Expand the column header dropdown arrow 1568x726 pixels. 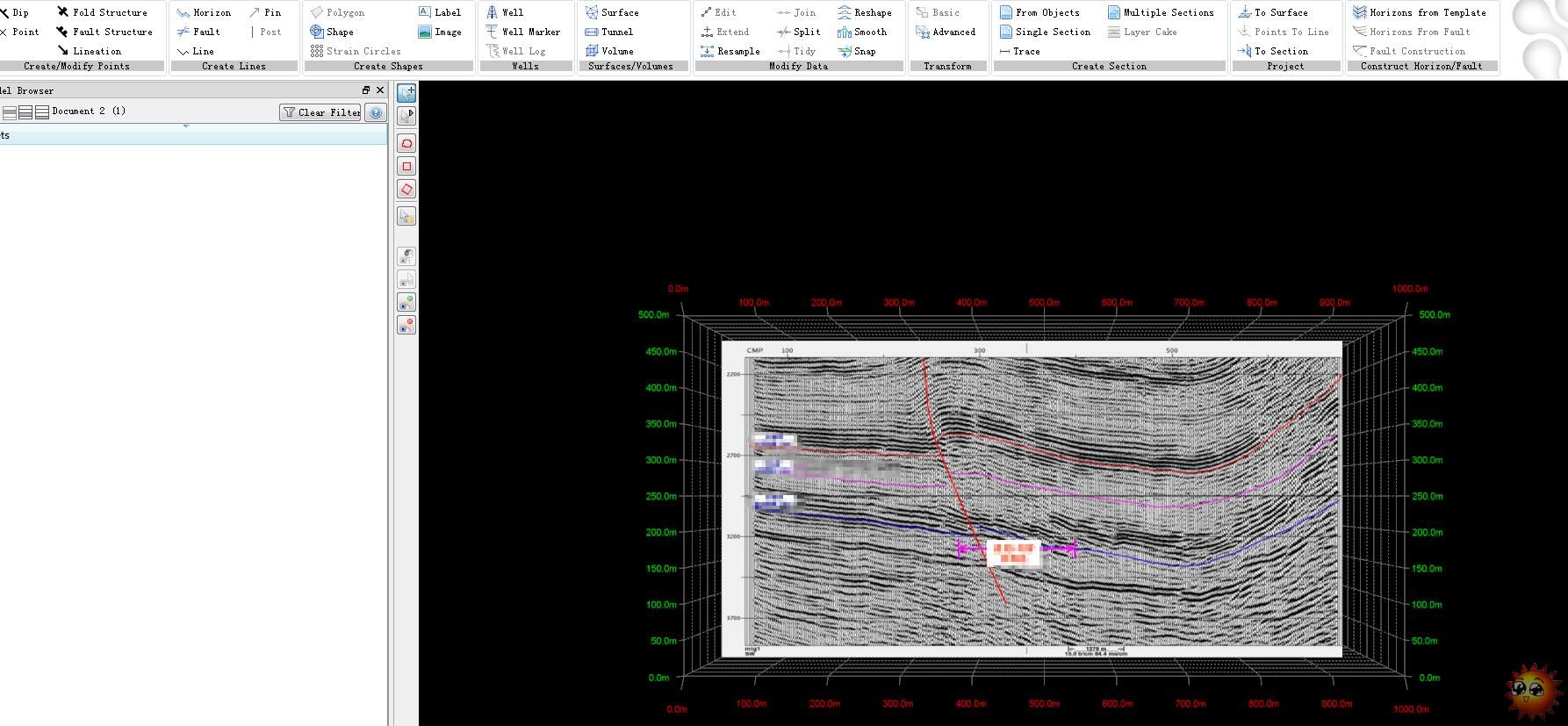(185, 126)
